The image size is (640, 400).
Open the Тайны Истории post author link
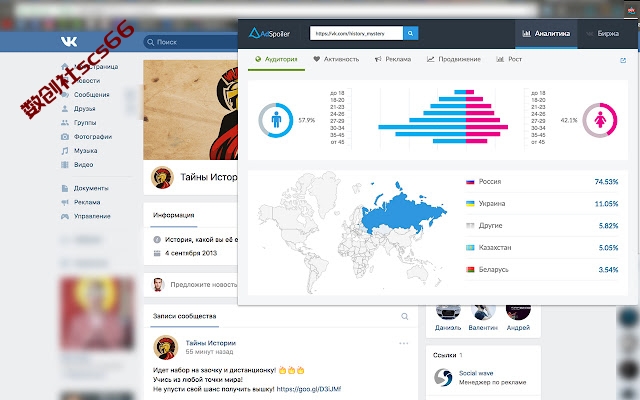tap(211, 343)
